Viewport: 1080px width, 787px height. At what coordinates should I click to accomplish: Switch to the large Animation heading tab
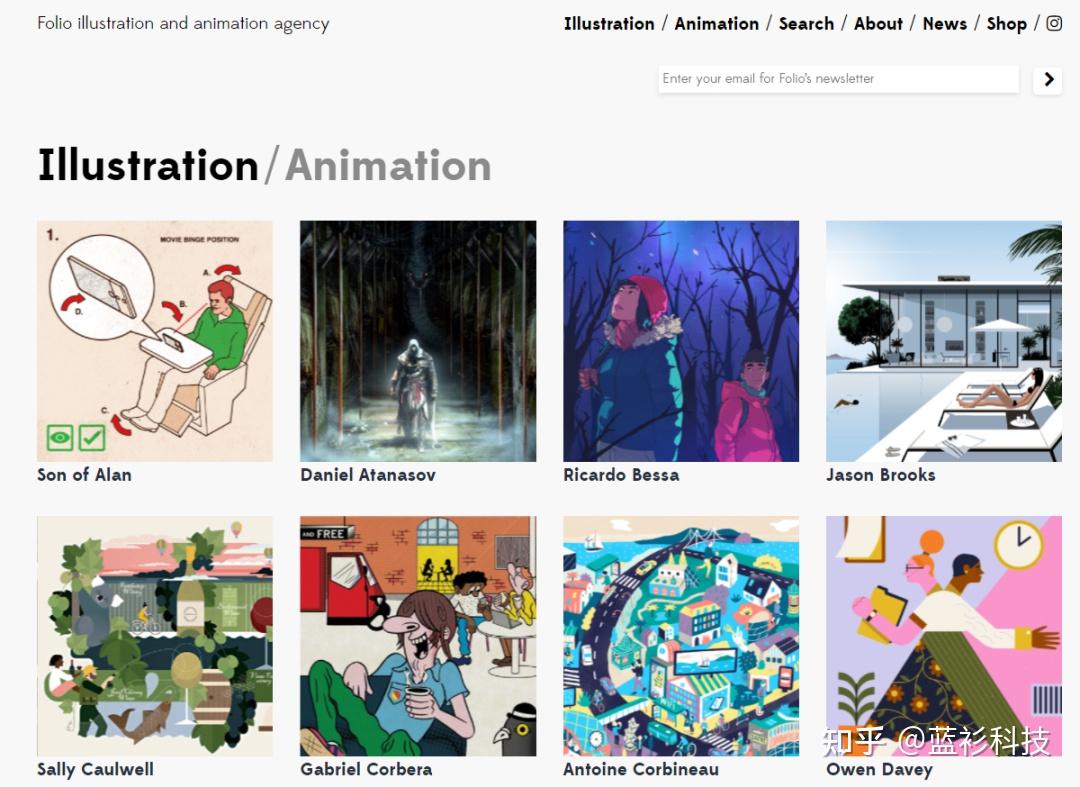click(x=388, y=165)
